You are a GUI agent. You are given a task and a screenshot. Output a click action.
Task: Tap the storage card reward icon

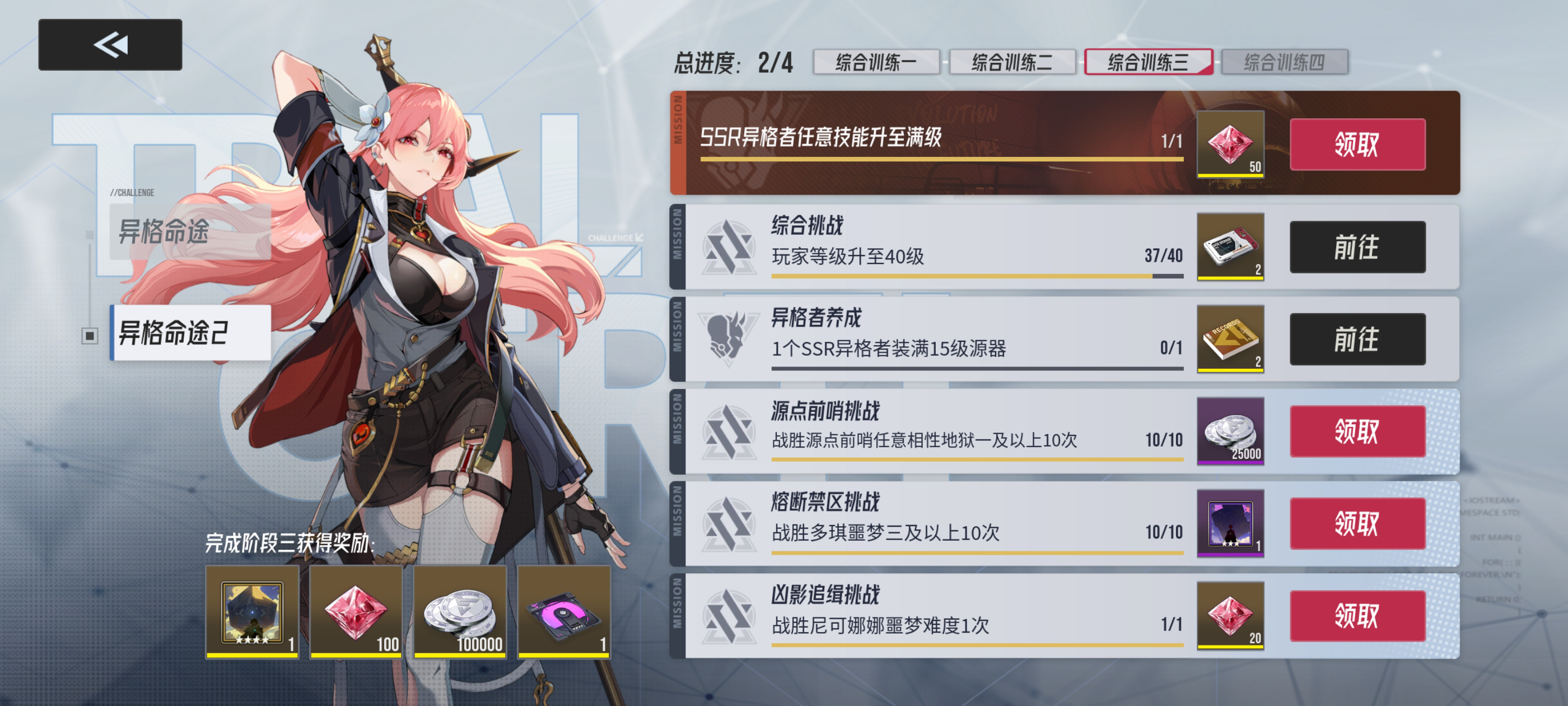(x=1230, y=247)
